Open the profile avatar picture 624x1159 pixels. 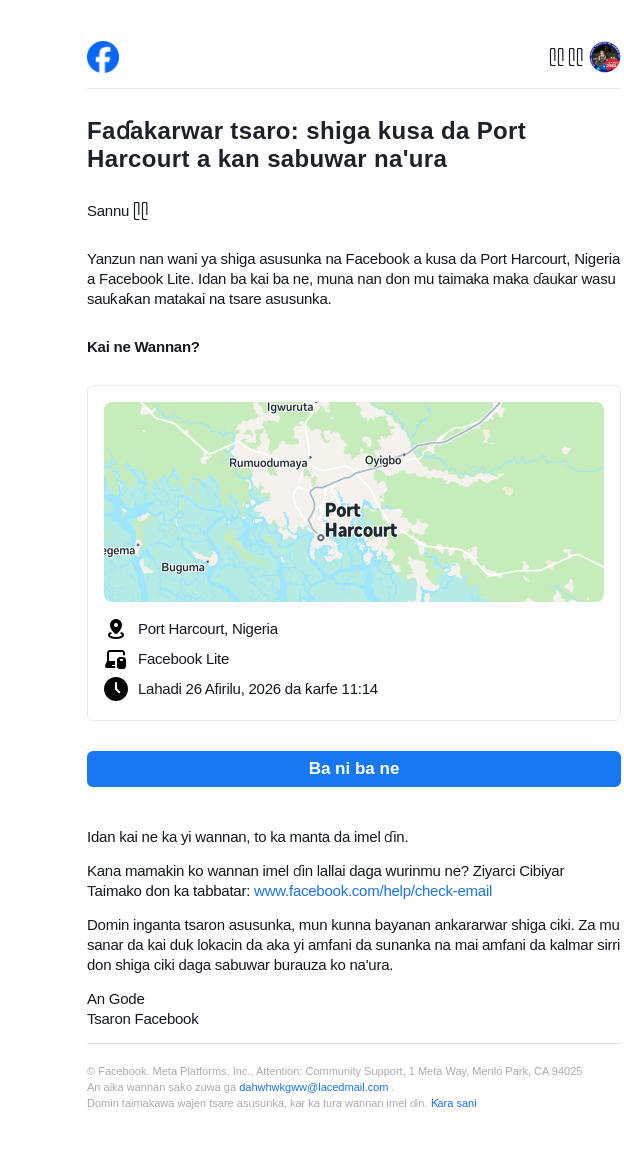[605, 57]
